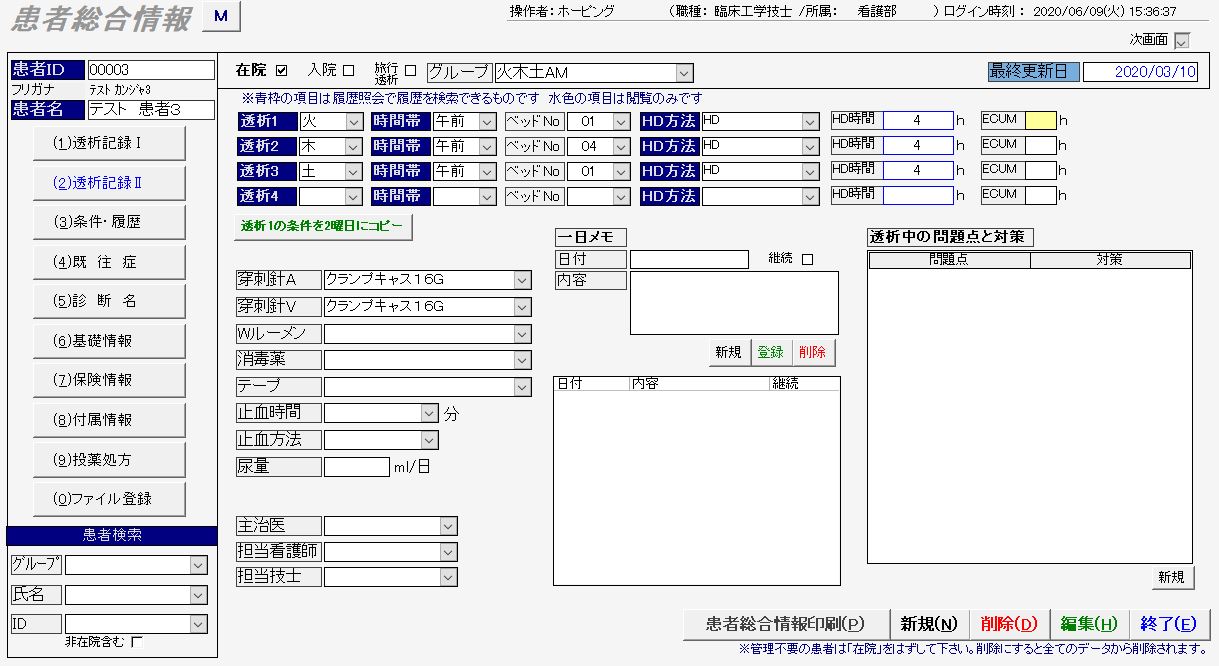Viewport: 1219px width, 666px height.
Task: Toggle the 継続 checkbox in 一日メモ
Action: point(808,259)
